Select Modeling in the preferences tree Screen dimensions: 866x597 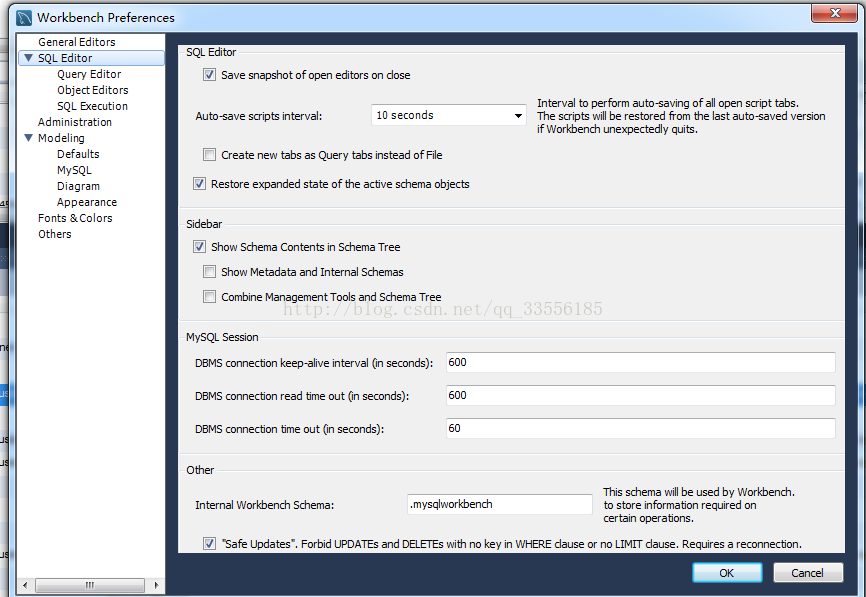click(61, 138)
